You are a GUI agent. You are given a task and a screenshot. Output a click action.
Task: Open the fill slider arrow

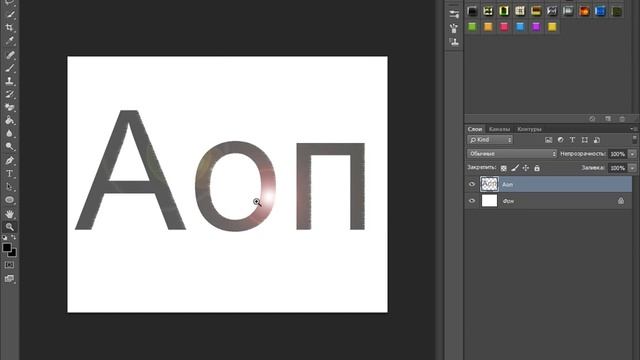click(x=632, y=168)
